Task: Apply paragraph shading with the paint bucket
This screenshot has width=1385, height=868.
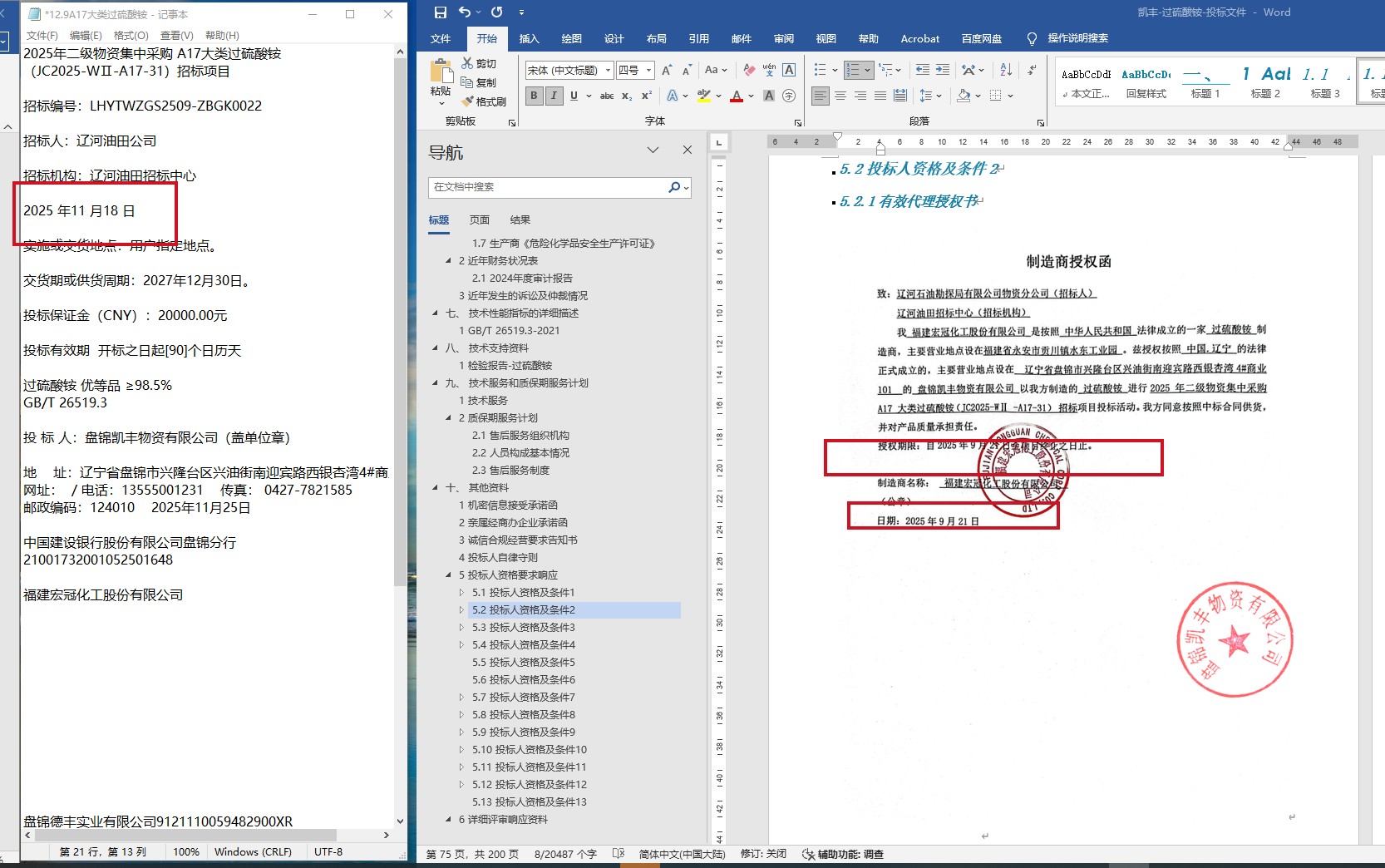Action: tap(964, 96)
